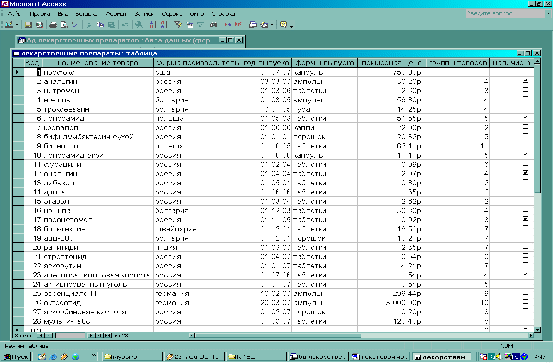Viewport: 554px width, 363px height.
Task: Click the record number field
Action: coord(71,335)
